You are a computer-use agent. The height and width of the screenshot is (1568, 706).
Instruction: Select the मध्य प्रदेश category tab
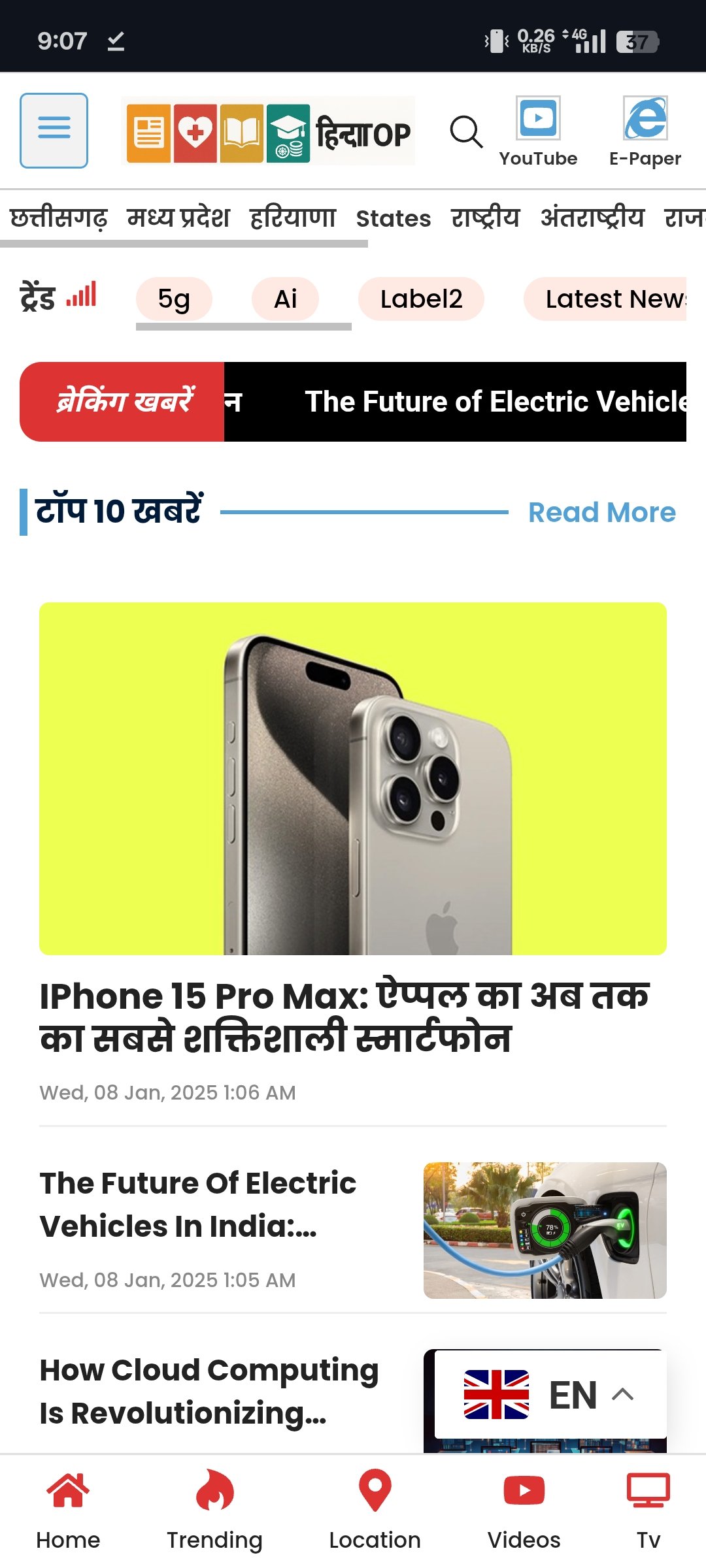pyautogui.click(x=178, y=218)
